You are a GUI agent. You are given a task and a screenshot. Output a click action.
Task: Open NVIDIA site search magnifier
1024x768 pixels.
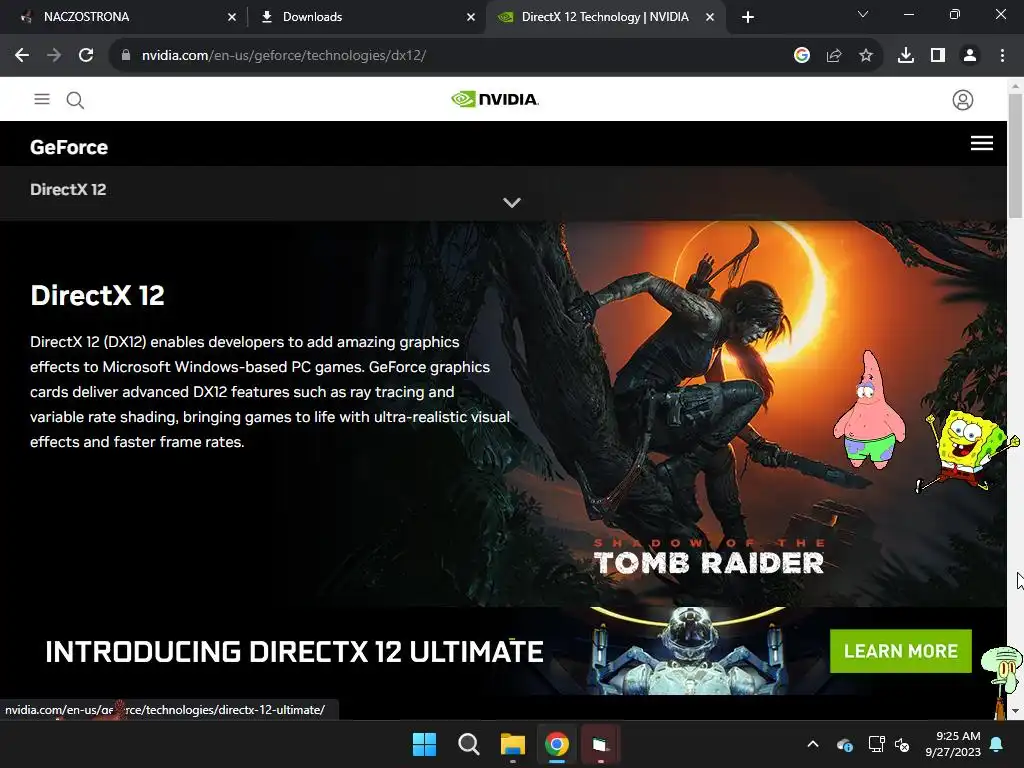[x=75, y=100]
